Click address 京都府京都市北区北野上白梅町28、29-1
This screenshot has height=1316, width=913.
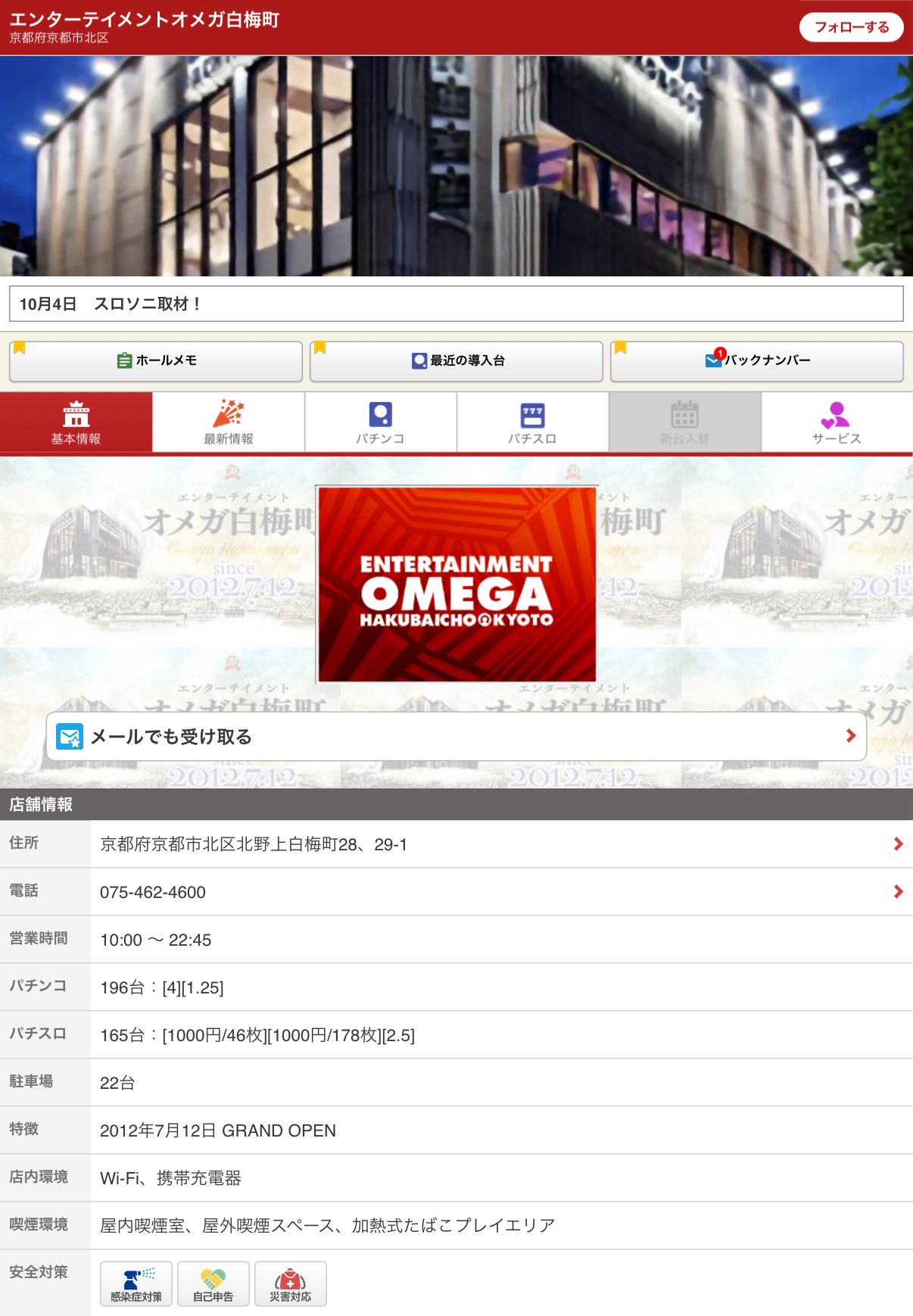pyautogui.click(x=254, y=844)
